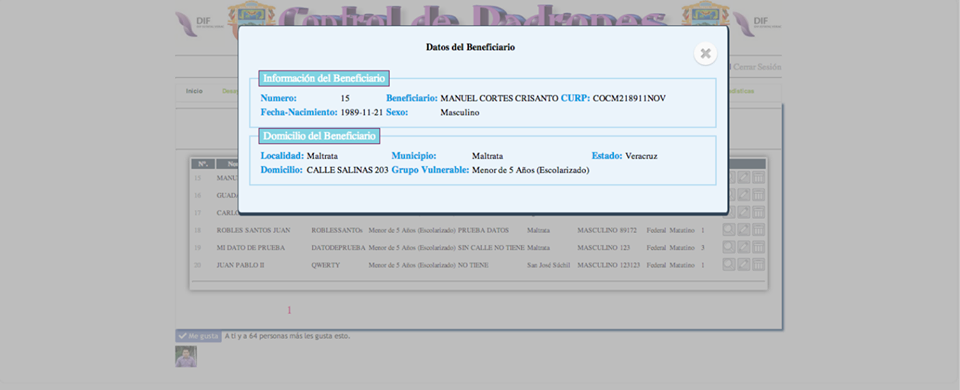The height and width of the screenshot is (390, 960).
Task: Click the Datos del Beneficiario title
Action: tap(470, 47)
